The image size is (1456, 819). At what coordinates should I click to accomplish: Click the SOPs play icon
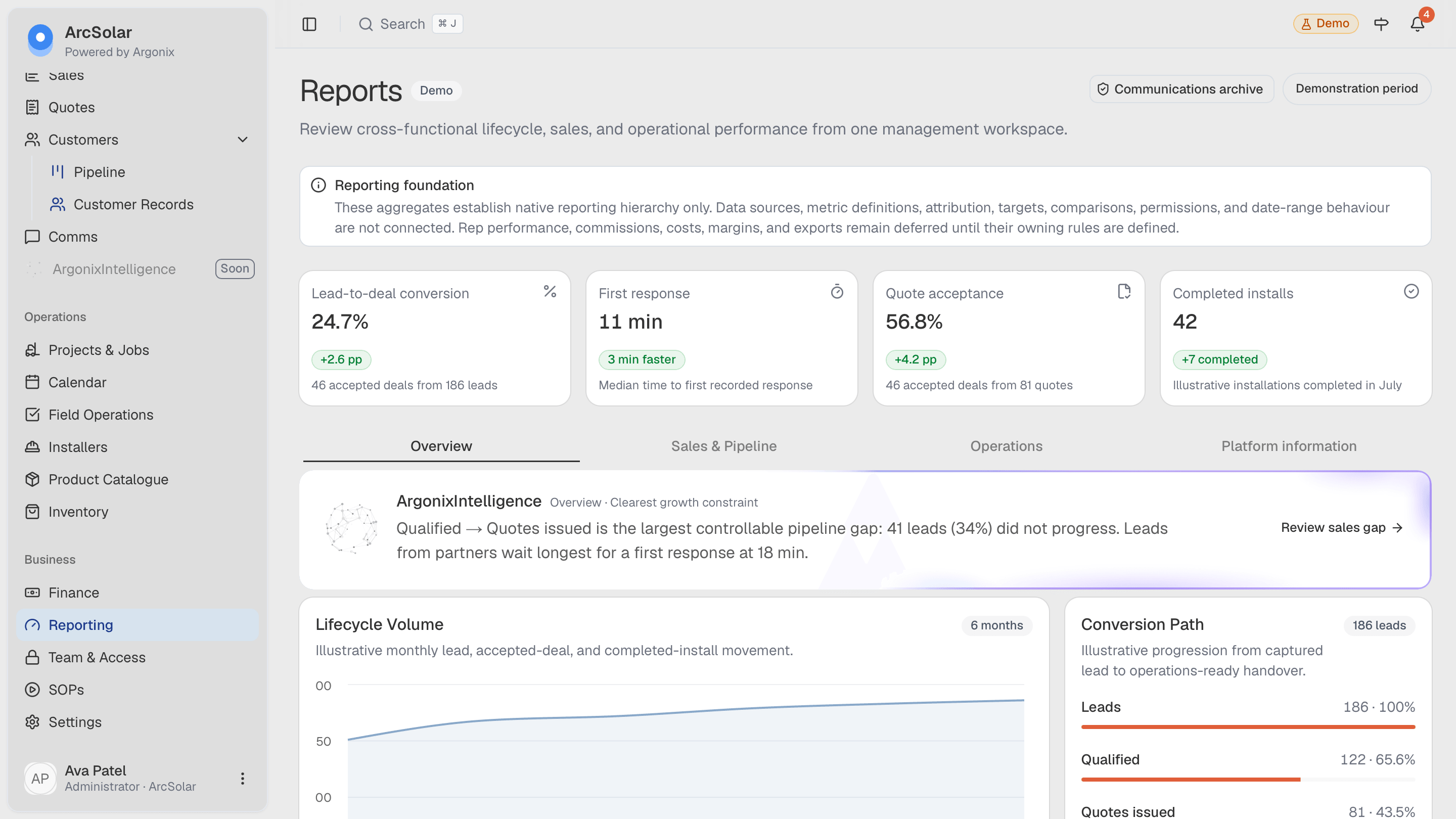pos(32,690)
